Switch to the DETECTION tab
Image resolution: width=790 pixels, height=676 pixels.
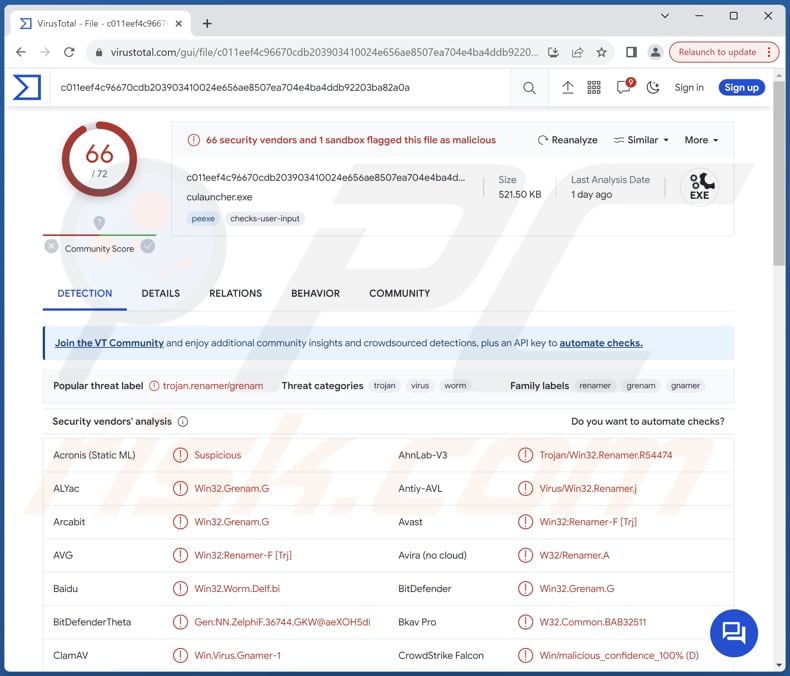(85, 293)
